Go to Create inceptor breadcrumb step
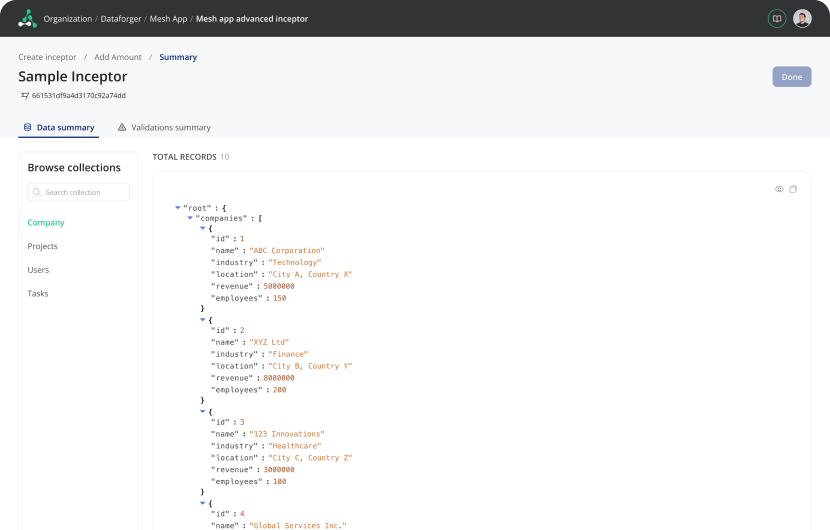This screenshot has width=830, height=530. (47, 57)
